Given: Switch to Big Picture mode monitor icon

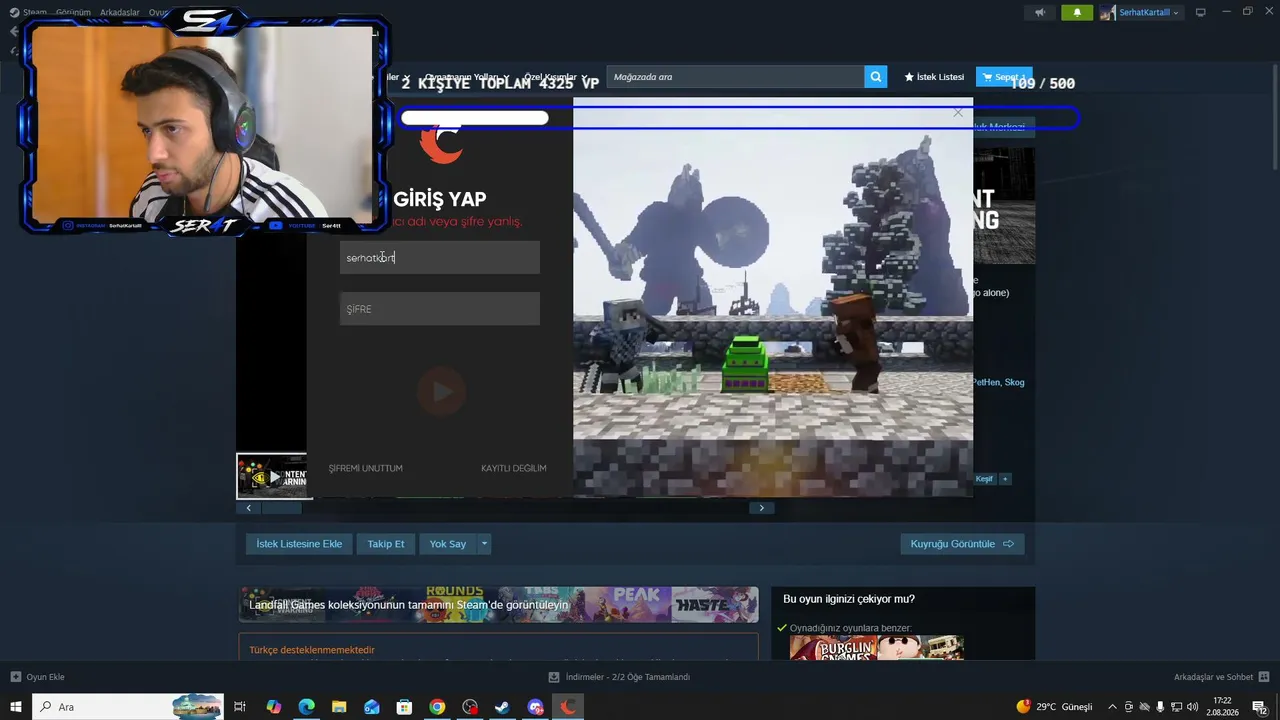Looking at the screenshot, I should [1200, 12].
